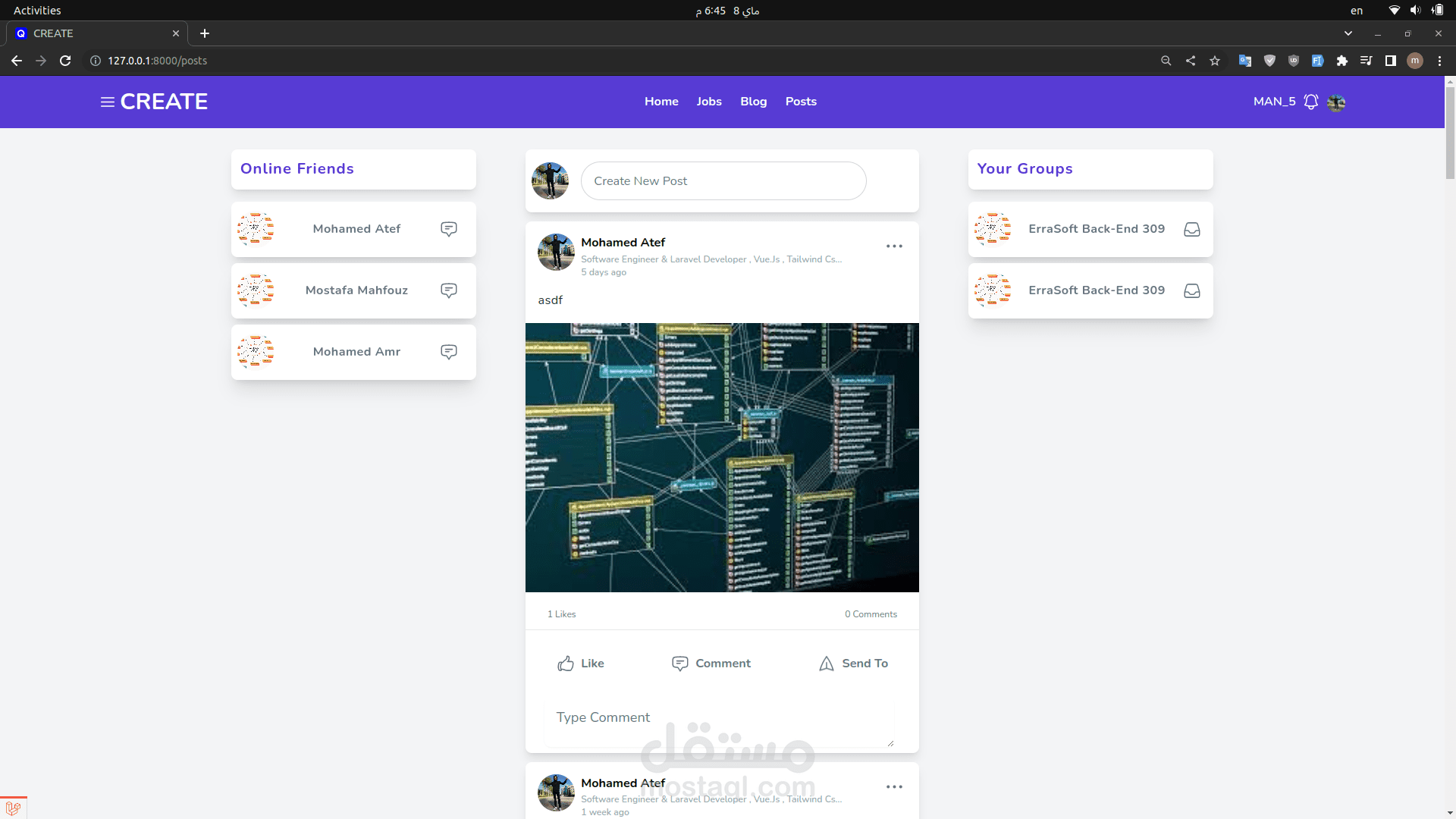Image resolution: width=1456 pixels, height=819 pixels.
Task: Focus the Create New Post field
Action: (723, 181)
